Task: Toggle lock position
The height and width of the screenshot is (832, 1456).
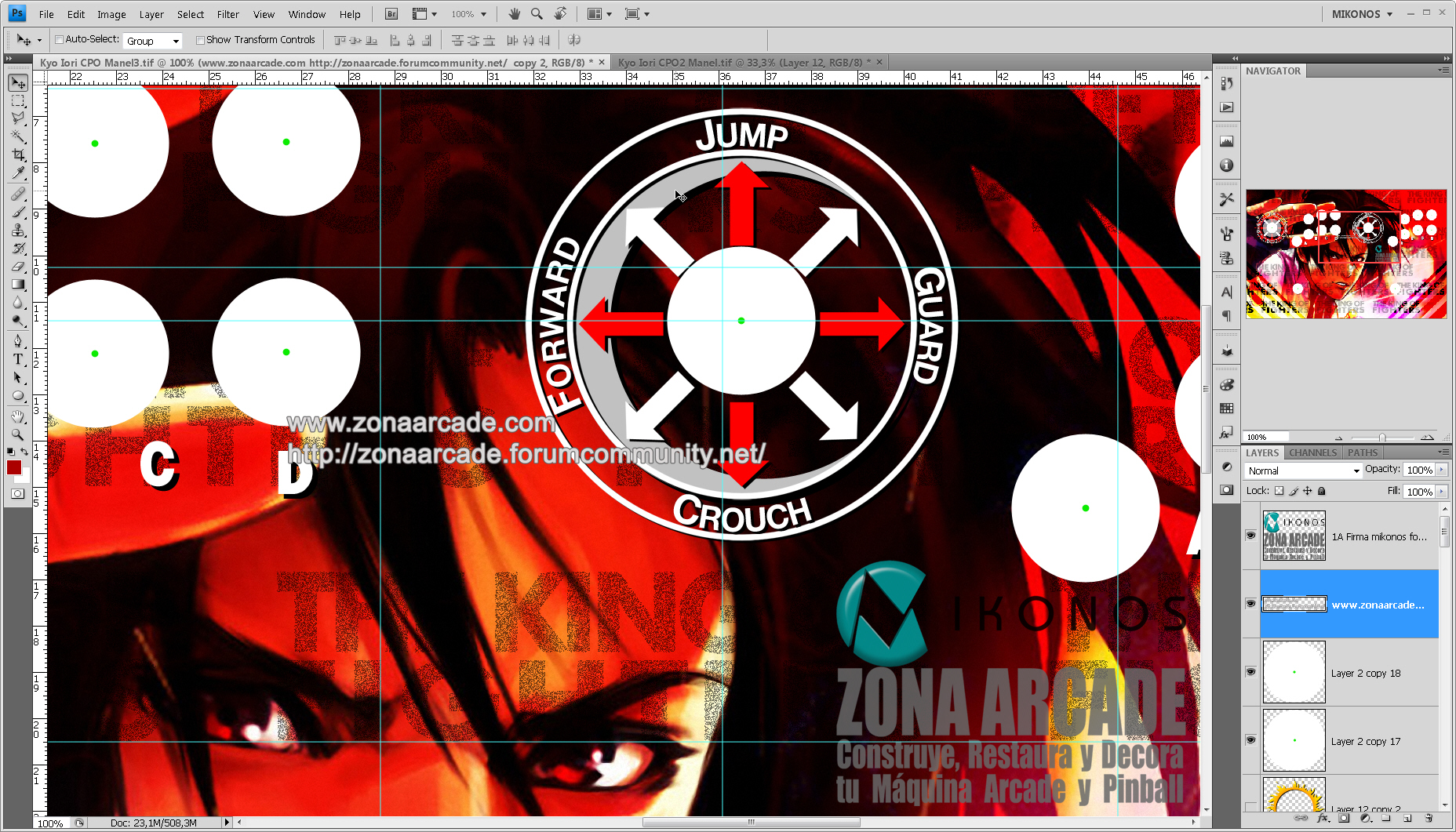Action: coord(1308,491)
